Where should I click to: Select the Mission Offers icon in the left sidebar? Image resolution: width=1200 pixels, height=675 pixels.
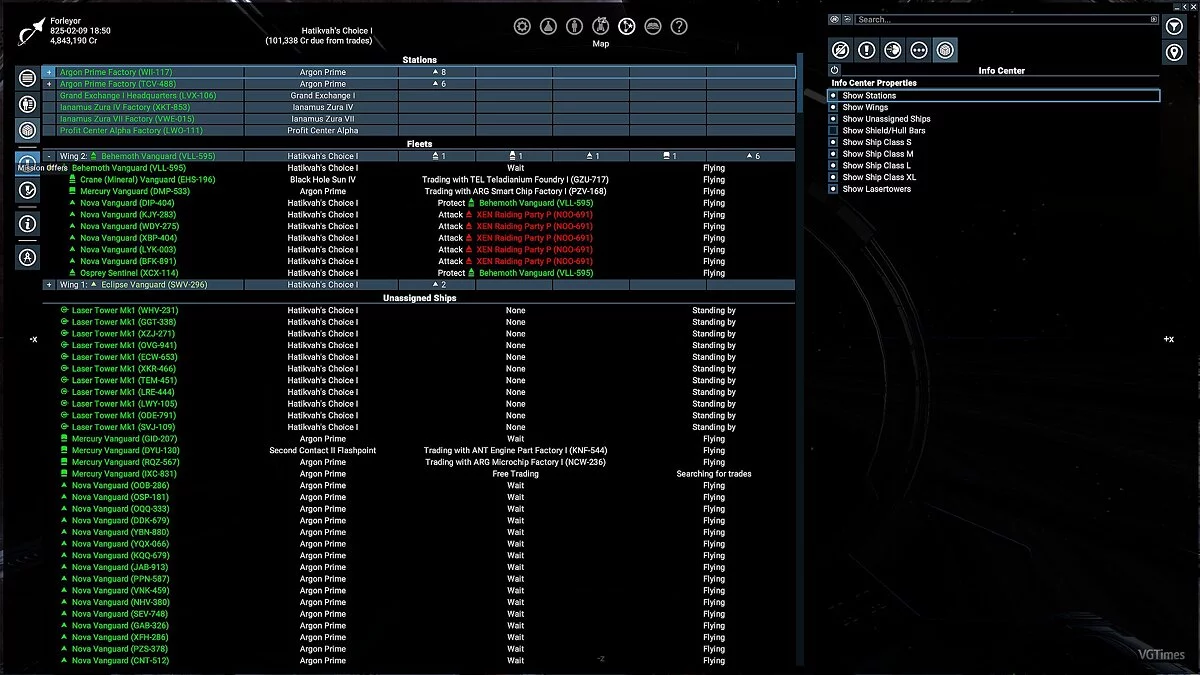click(27, 165)
